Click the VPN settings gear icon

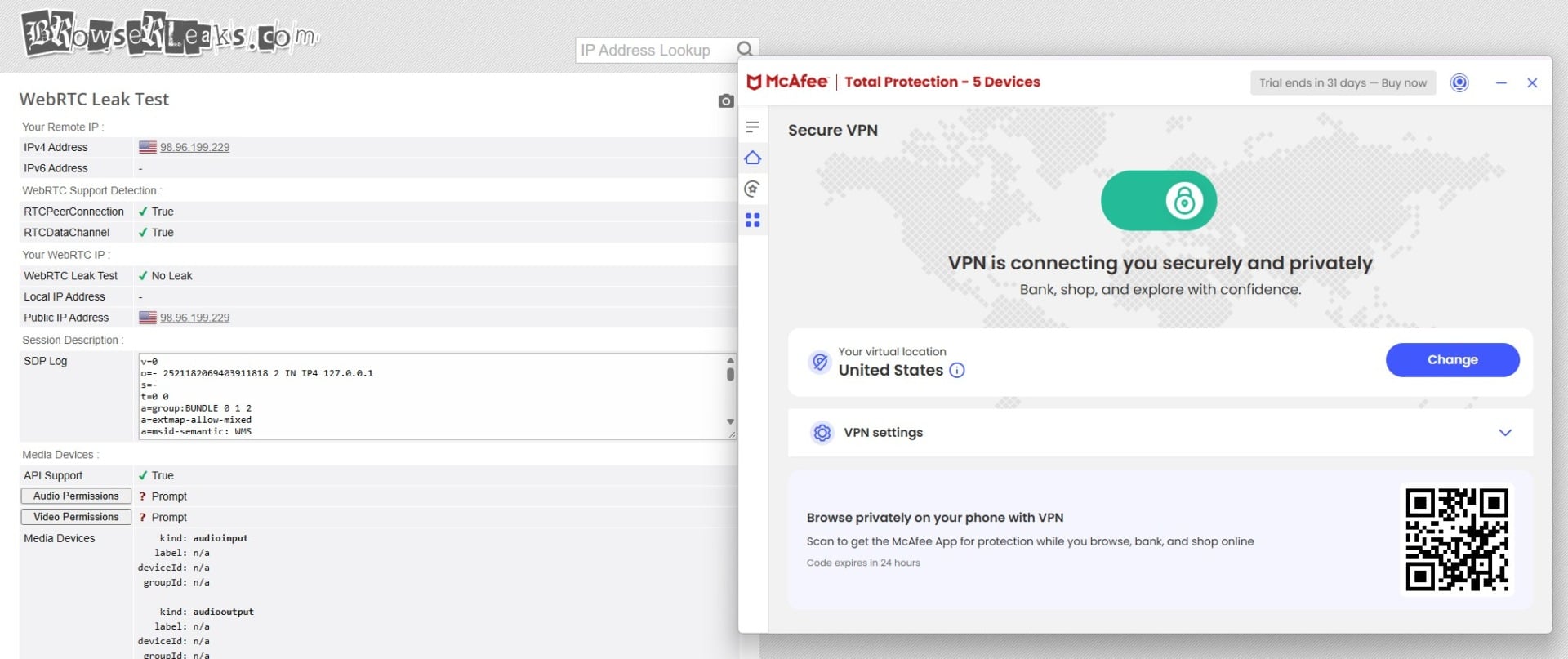coord(822,432)
